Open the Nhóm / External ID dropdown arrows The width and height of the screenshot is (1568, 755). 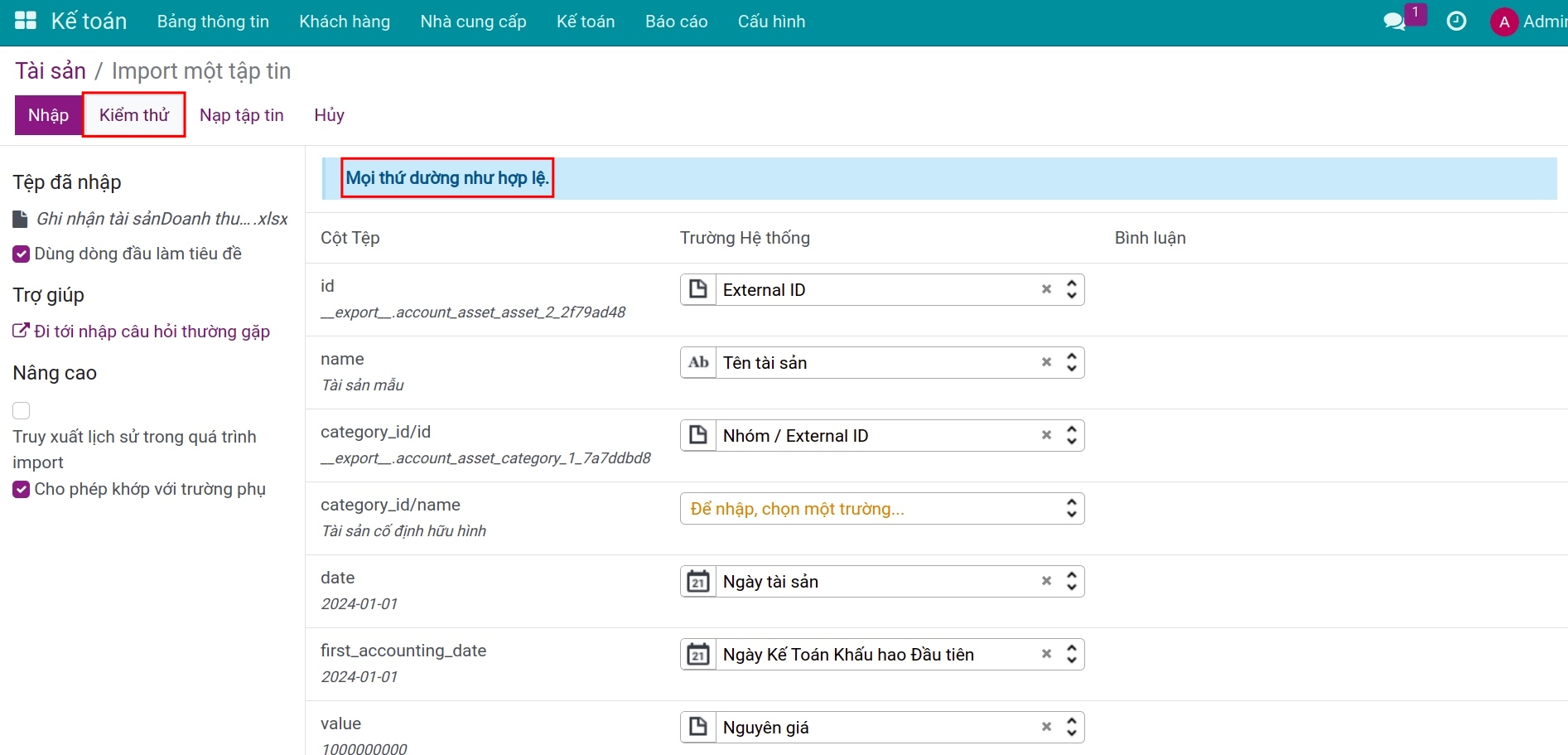click(1072, 435)
